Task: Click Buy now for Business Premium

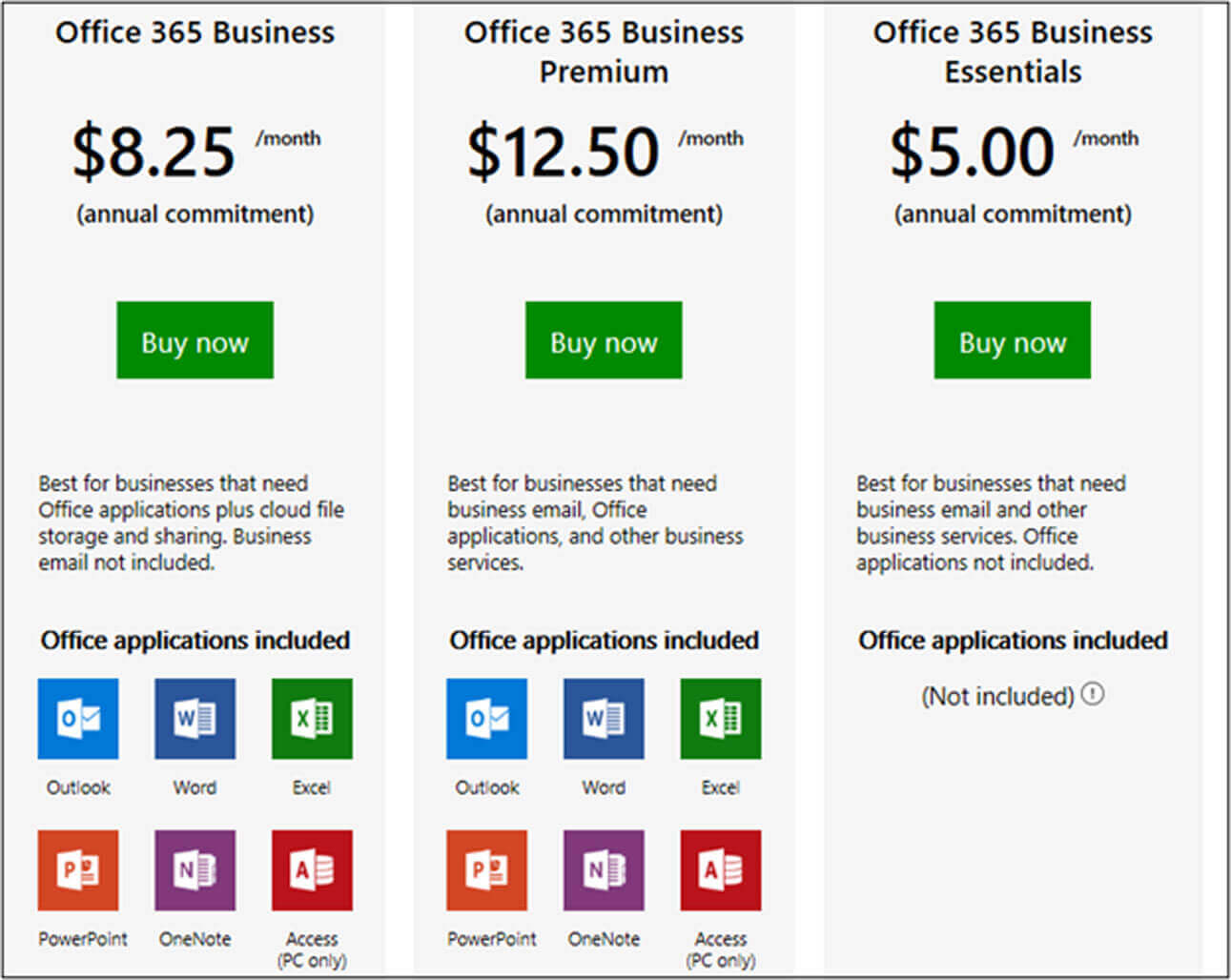Action: coord(603,340)
